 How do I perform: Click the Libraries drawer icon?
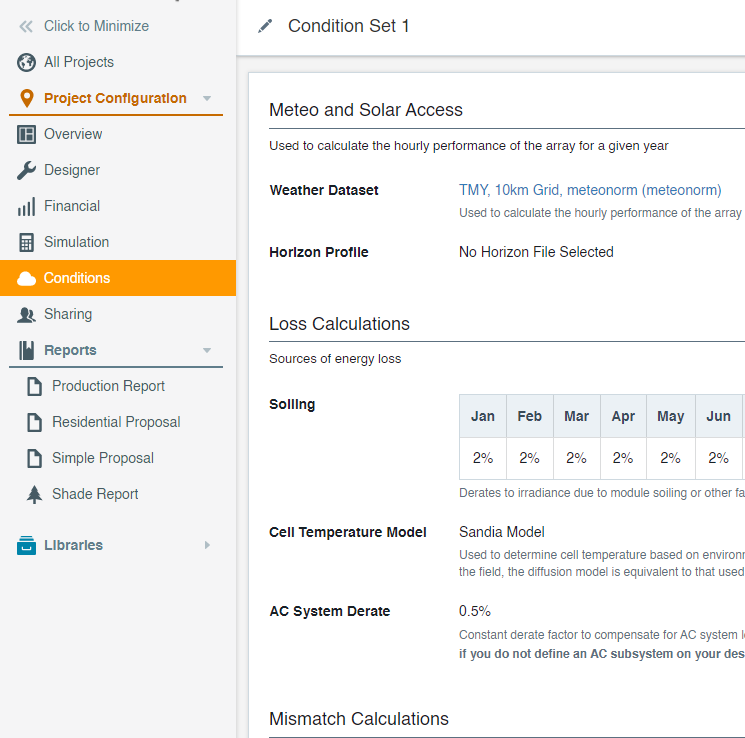[27, 545]
